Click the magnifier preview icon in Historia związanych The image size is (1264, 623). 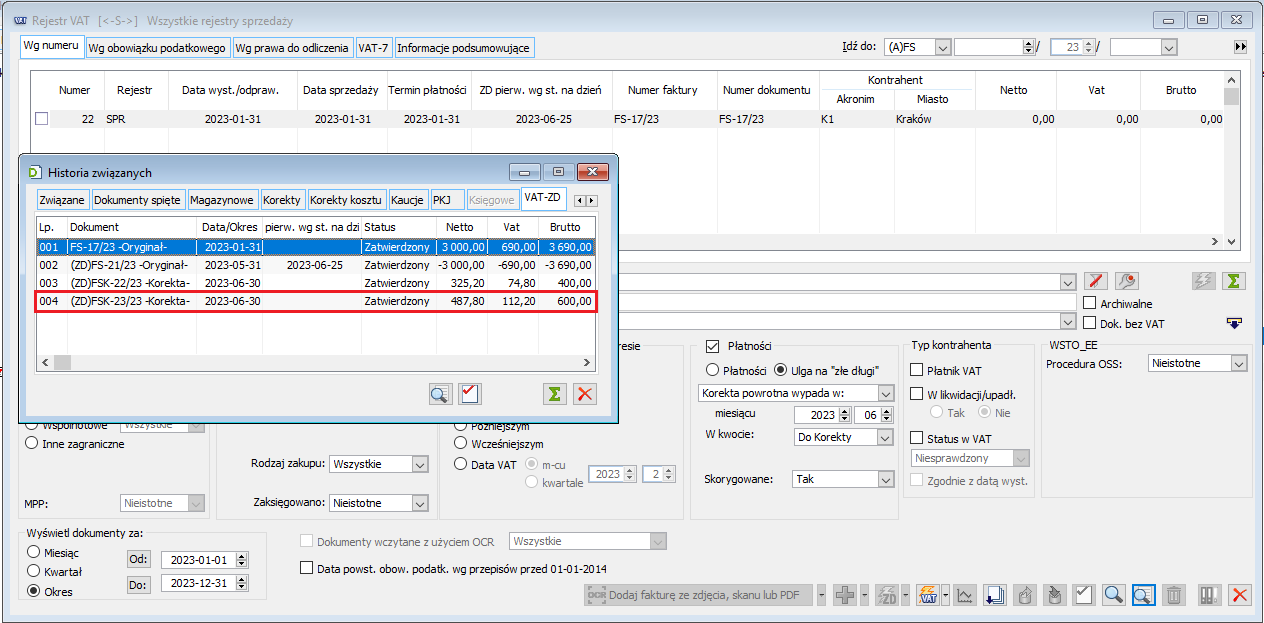pos(440,394)
